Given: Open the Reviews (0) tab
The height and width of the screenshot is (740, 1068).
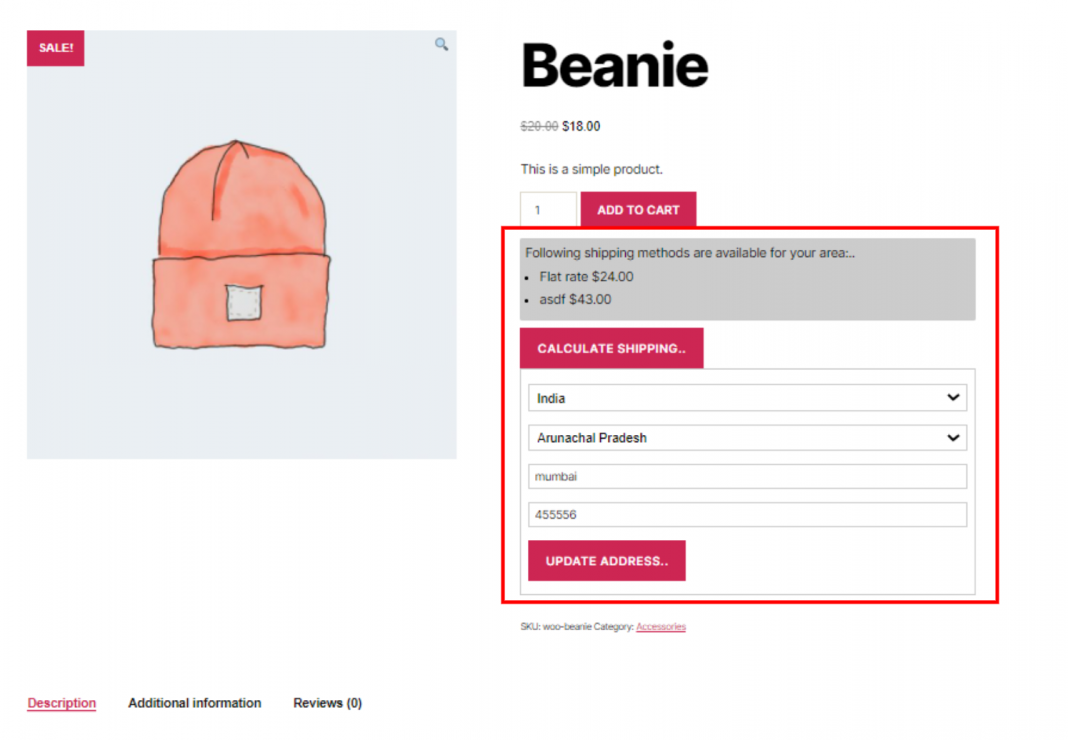Looking at the screenshot, I should click(327, 703).
